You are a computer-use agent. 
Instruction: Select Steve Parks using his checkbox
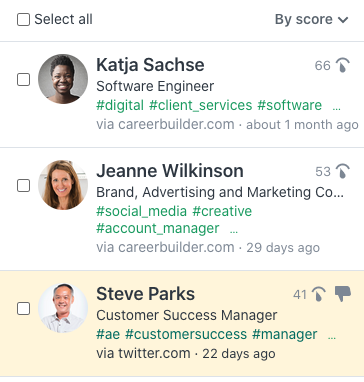pos(23,308)
